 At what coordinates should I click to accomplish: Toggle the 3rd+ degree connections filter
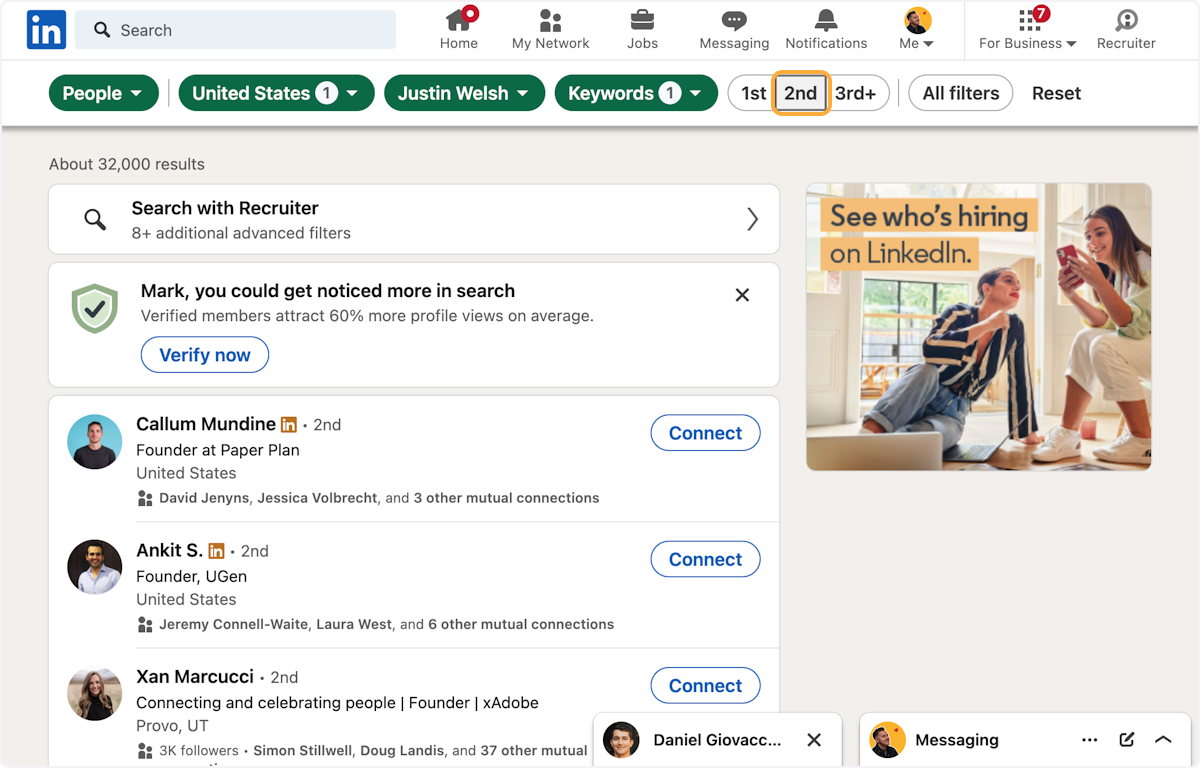(856, 93)
